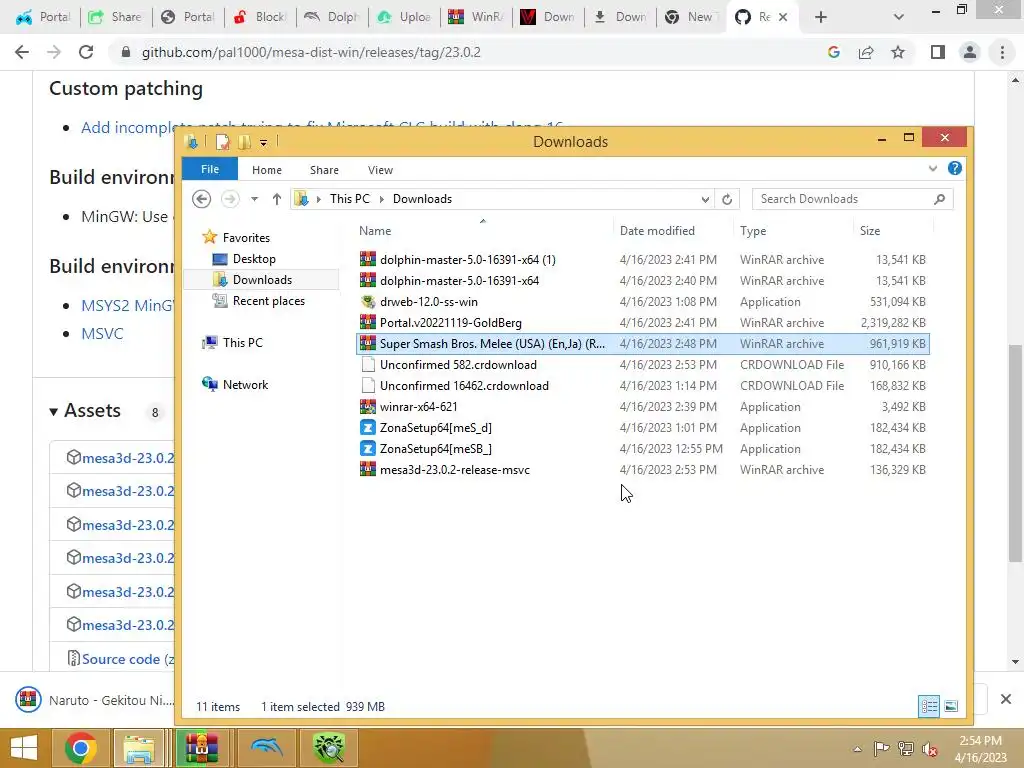Click Google icon in Chrome address bar
The height and width of the screenshot is (768, 1024).
833,52
